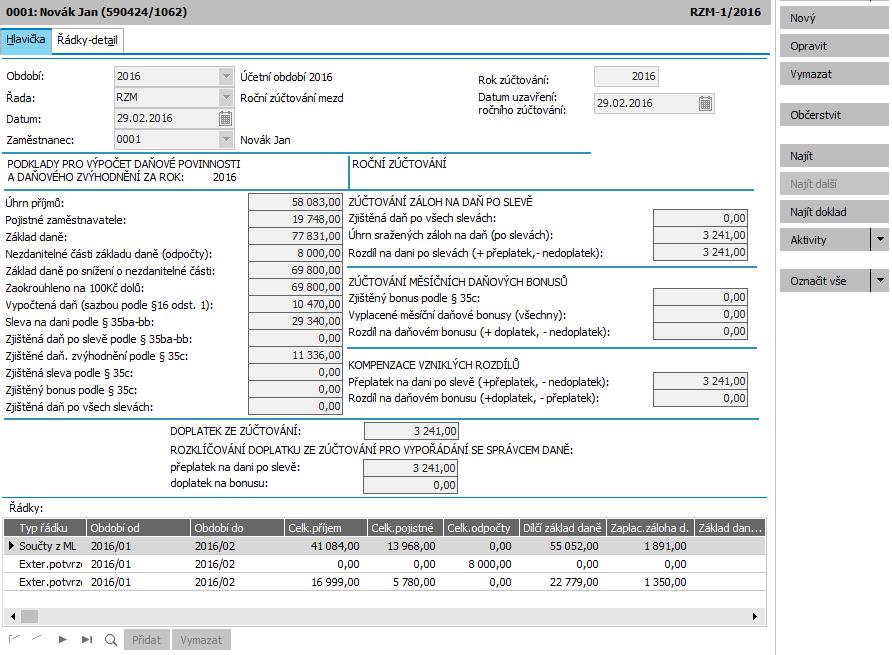The width and height of the screenshot is (892, 655).
Task: Switch to the Hlavička tab
Action: (x=26, y=40)
